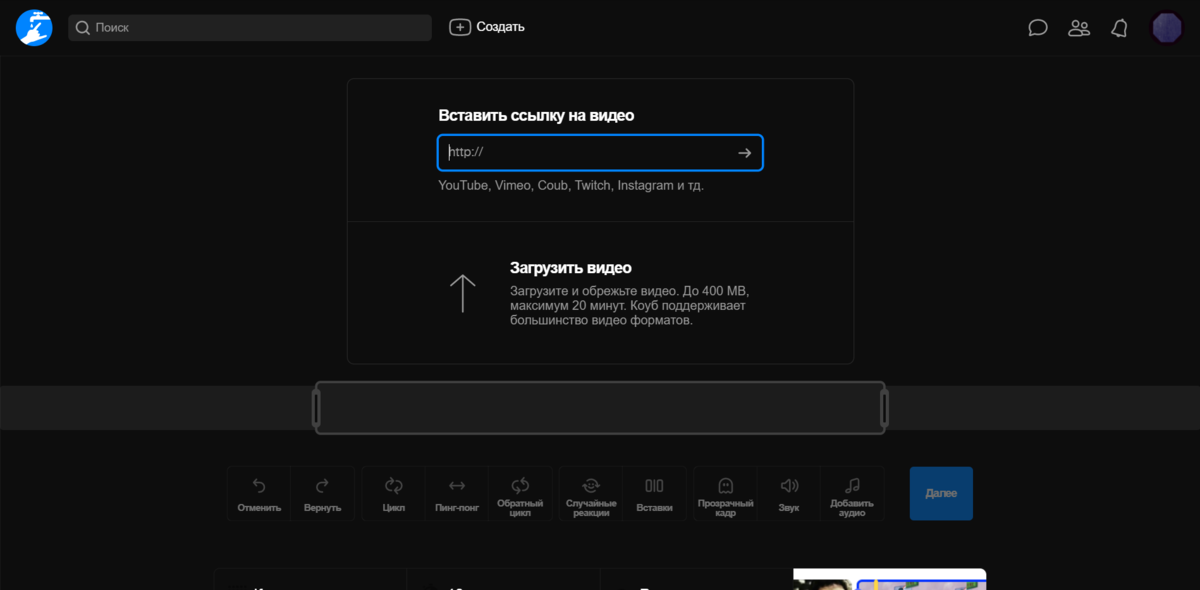The image size is (1200, 590).
Task: Select the Цикл loop mode
Action: point(394,494)
